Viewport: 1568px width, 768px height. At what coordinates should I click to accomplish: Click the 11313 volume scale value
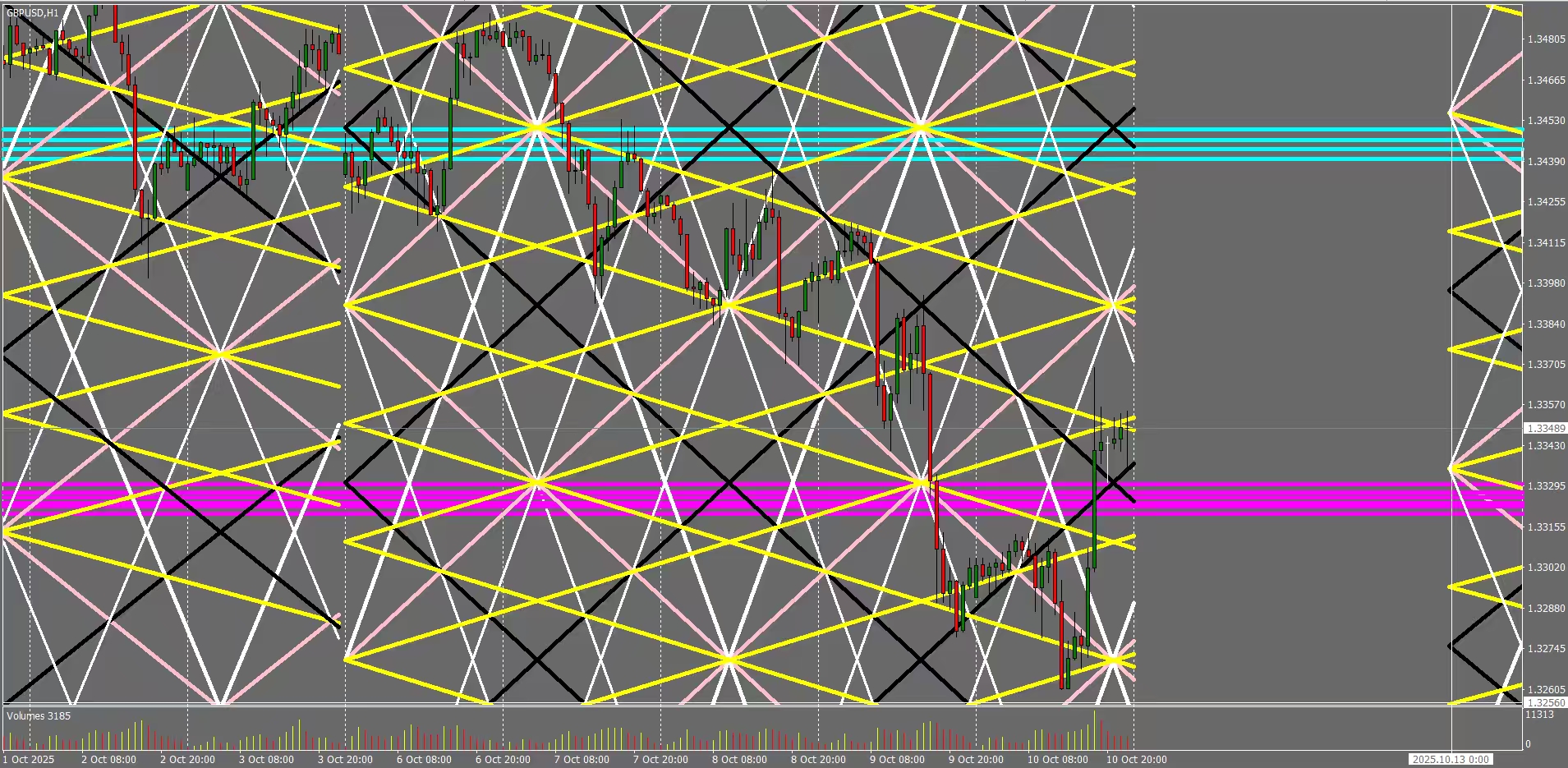(1539, 715)
